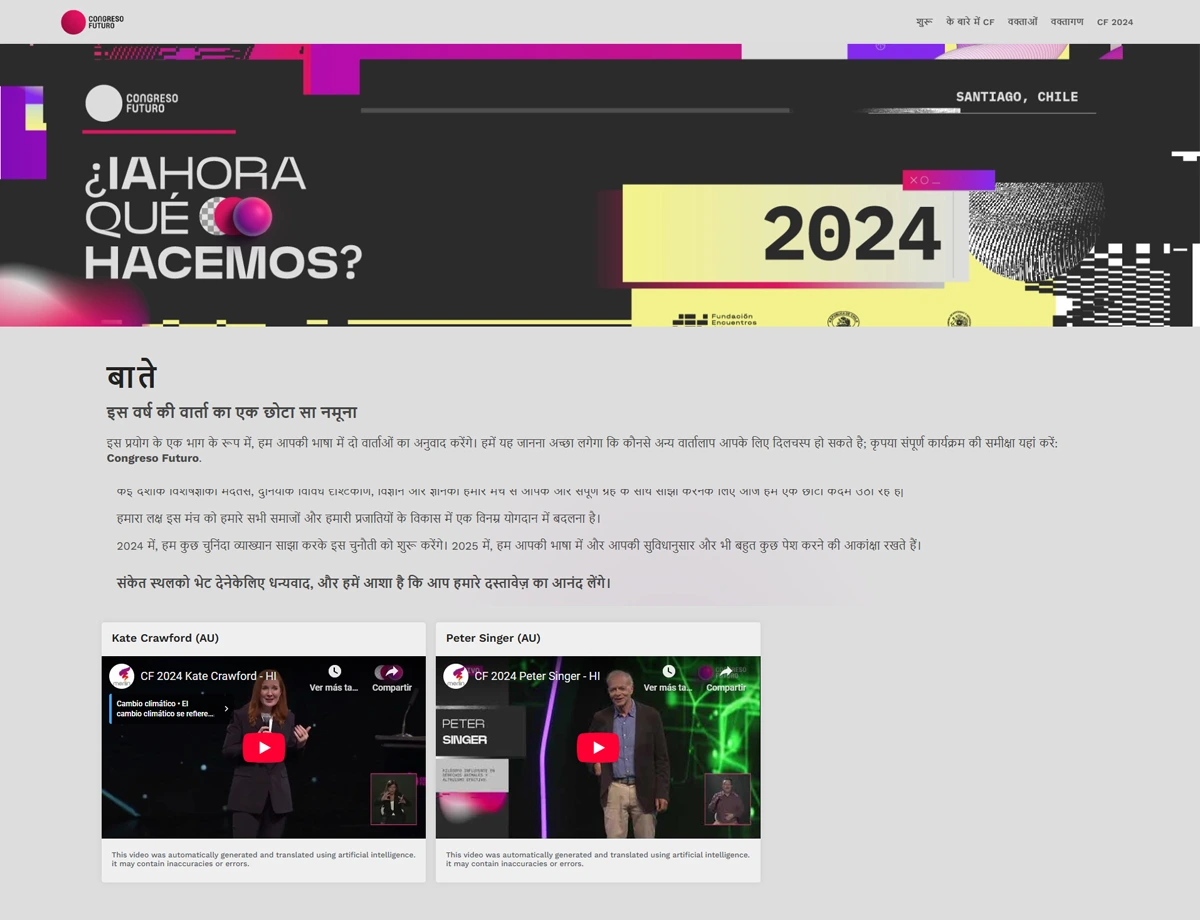The image size is (1200, 920).
Task: Play the Kate Crawford video
Action: point(264,747)
